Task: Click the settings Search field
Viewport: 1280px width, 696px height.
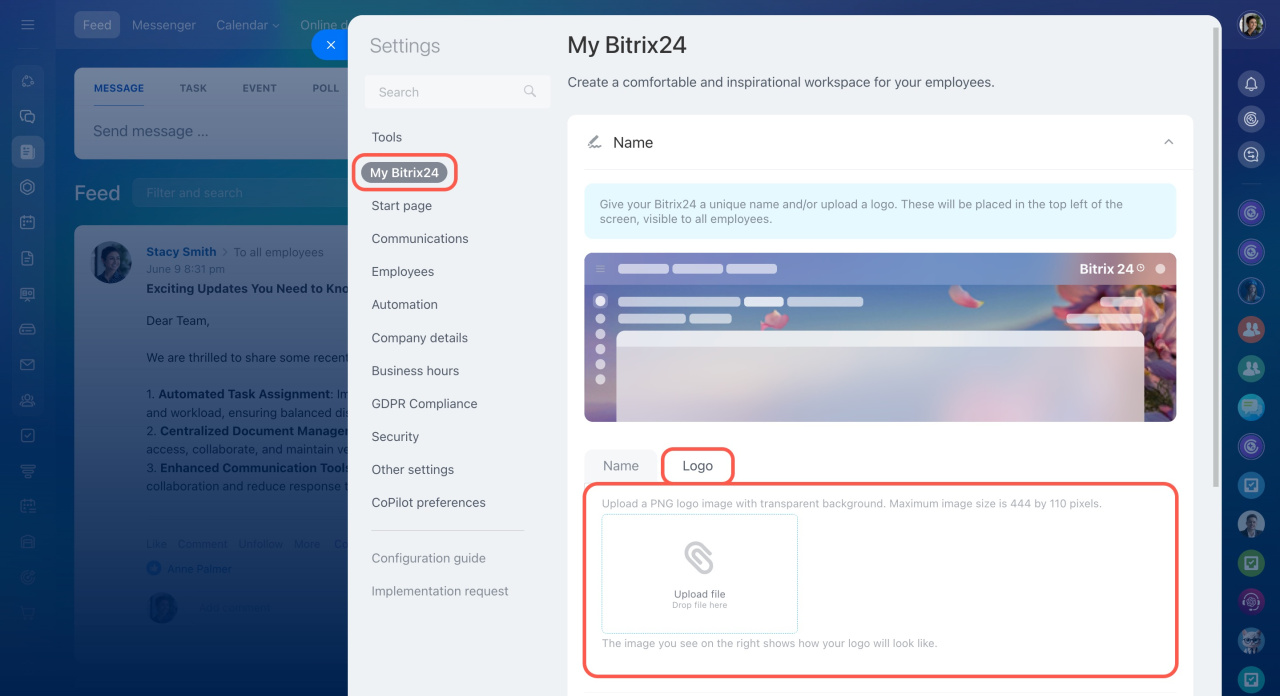Action: (x=457, y=92)
